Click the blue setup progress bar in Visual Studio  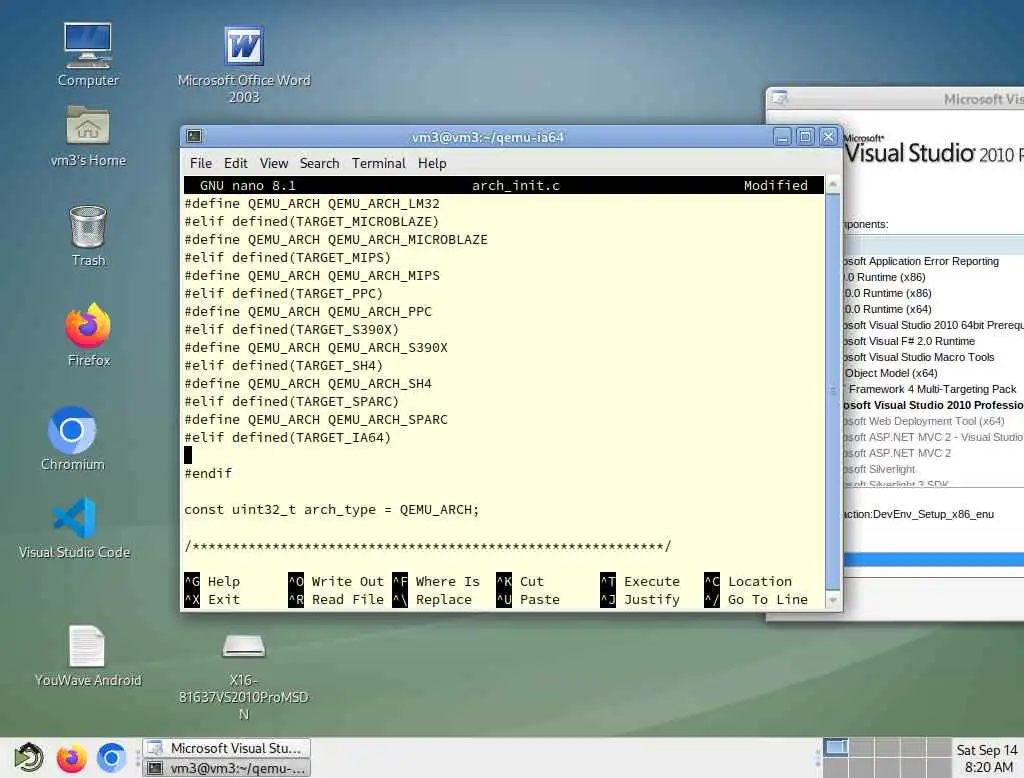point(933,559)
